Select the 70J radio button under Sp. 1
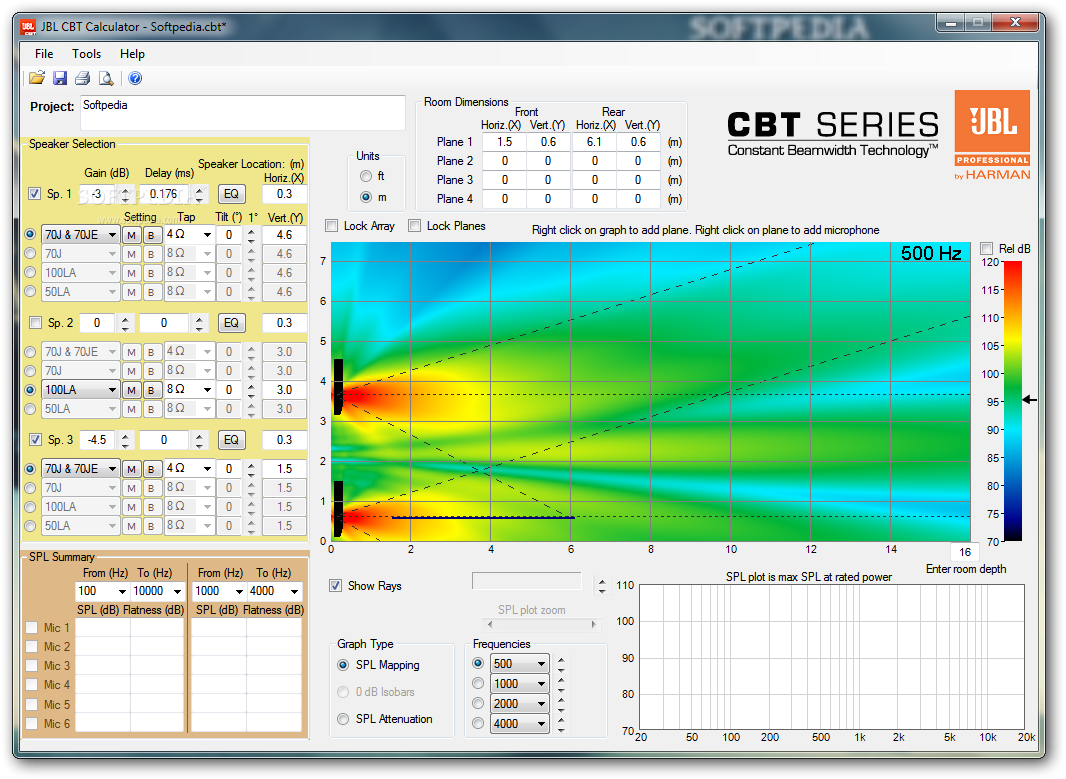The height and width of the screenshot is (779, 1066). (x=30, y=254)
